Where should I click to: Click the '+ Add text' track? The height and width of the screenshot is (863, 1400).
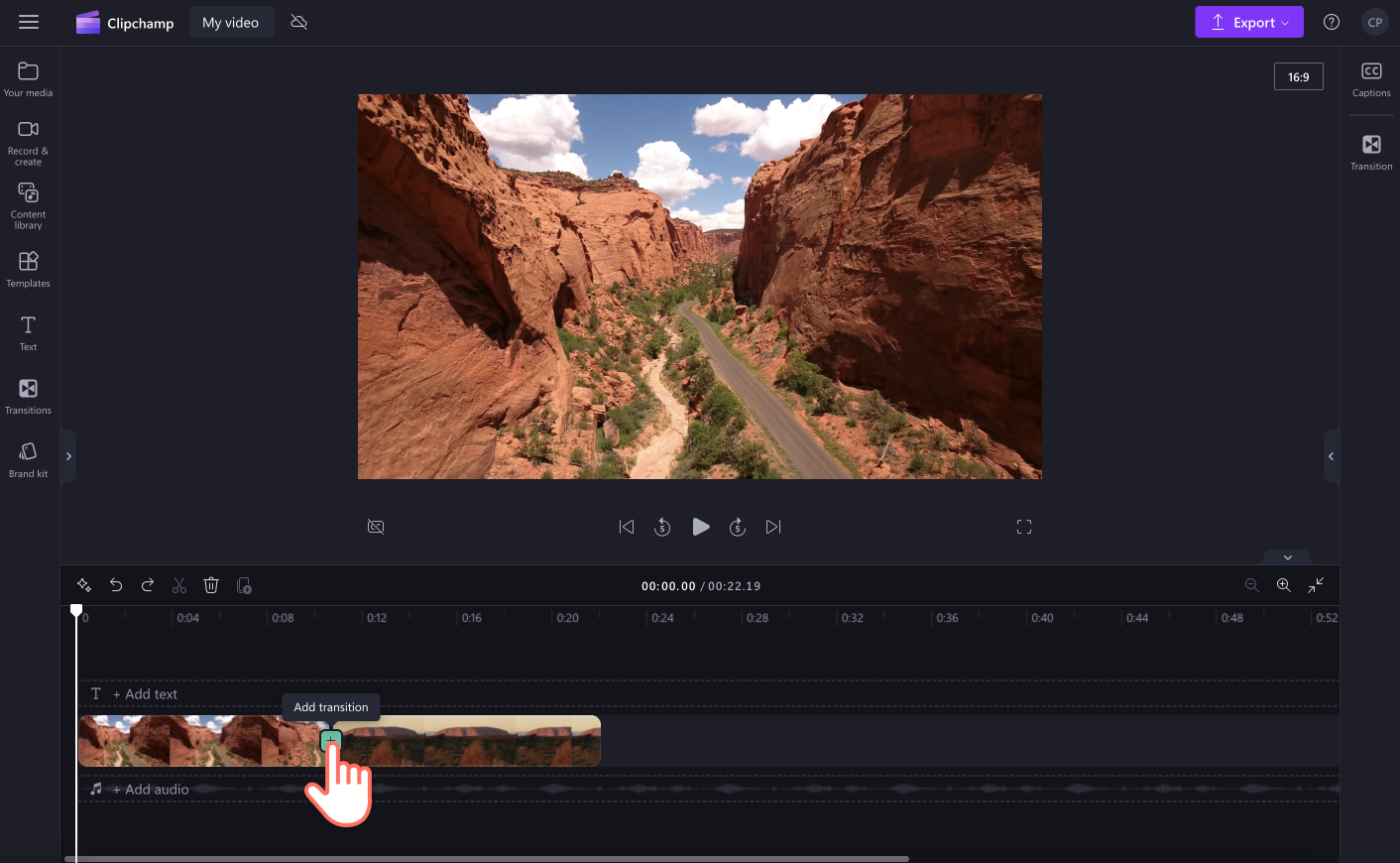point(145,694)
